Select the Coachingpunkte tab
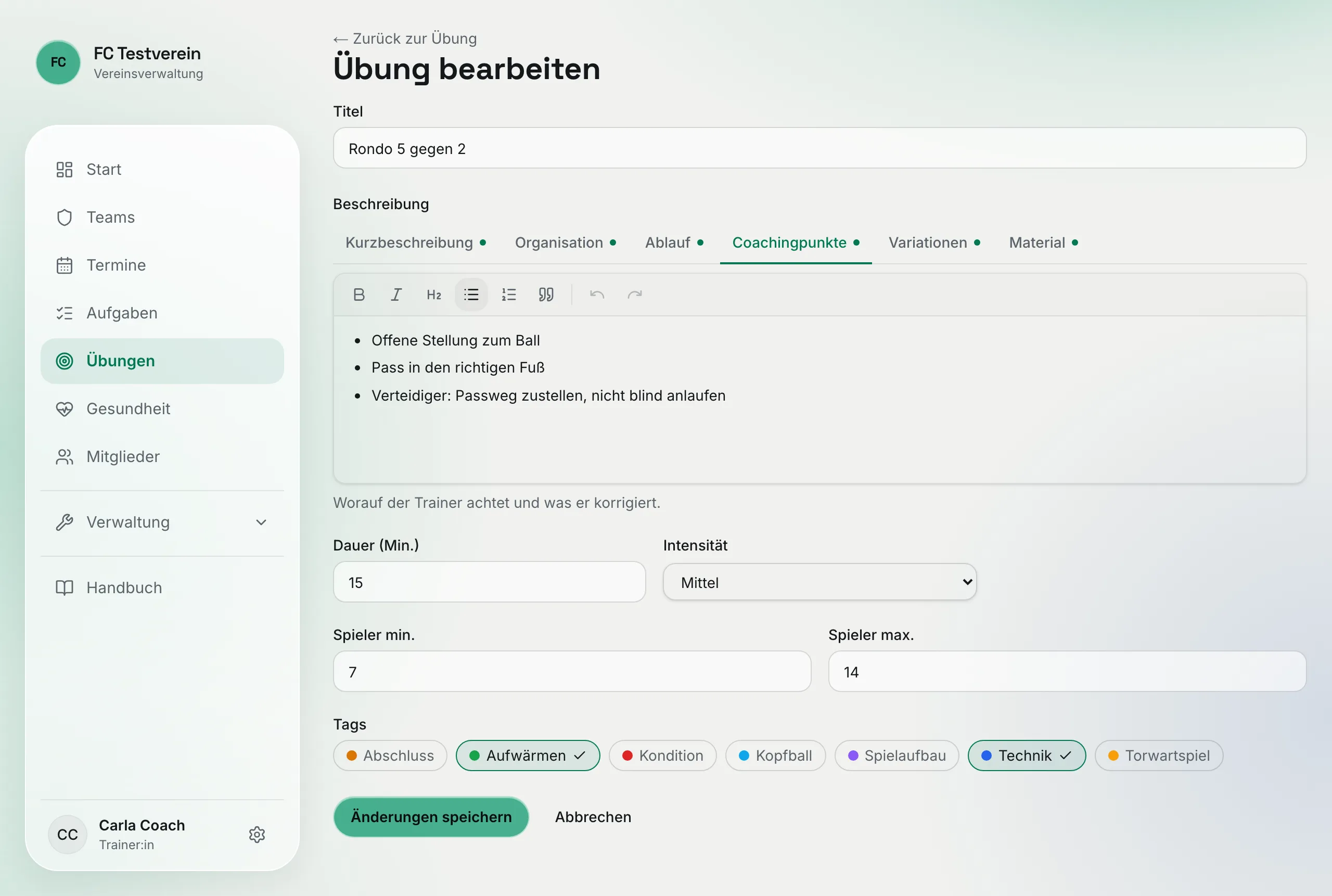Image resolution: width=1332 pixels, height=896 pixels. (x=796, y=243)
